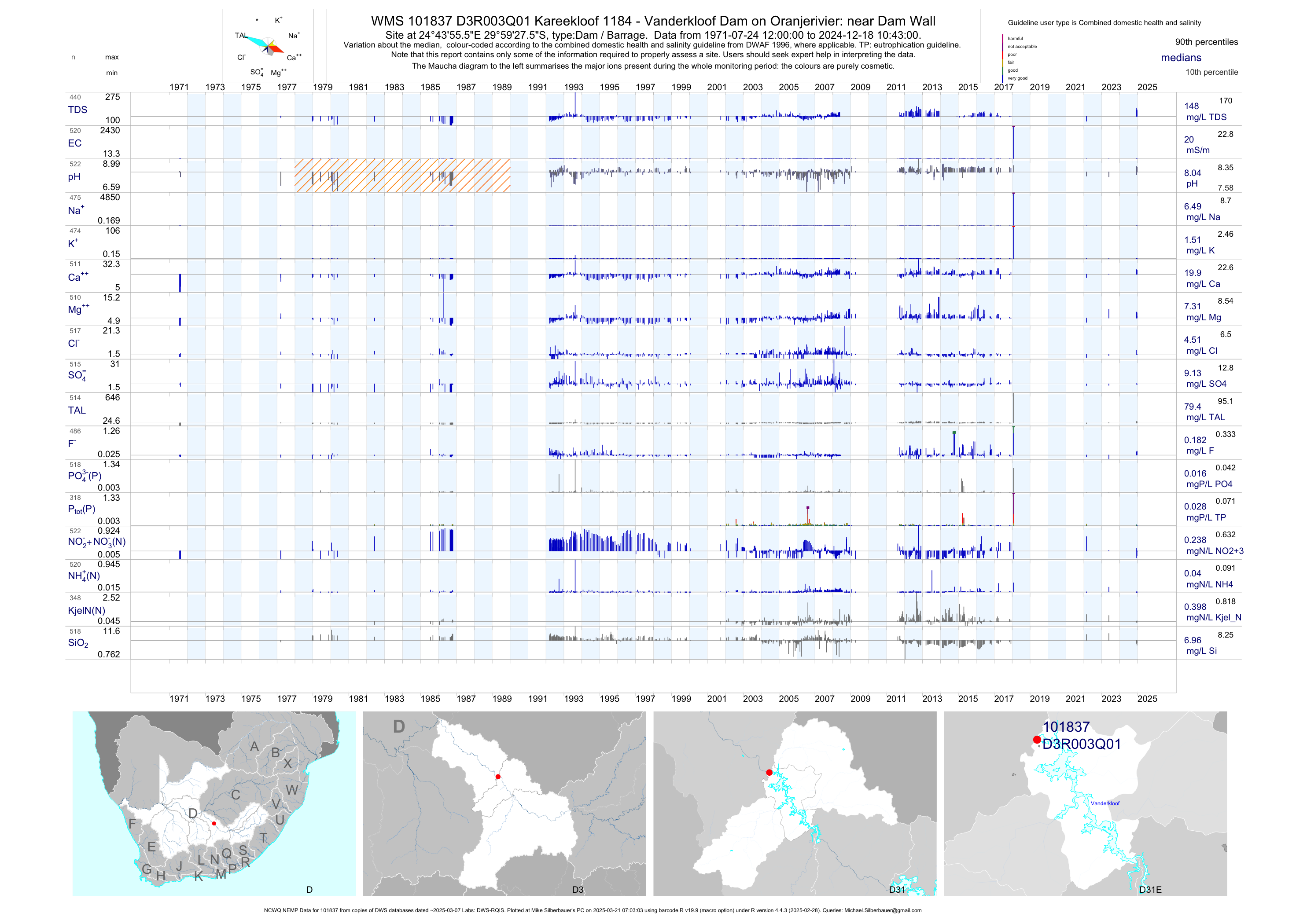Click the red site dot on South Africa map

[214, 823]
